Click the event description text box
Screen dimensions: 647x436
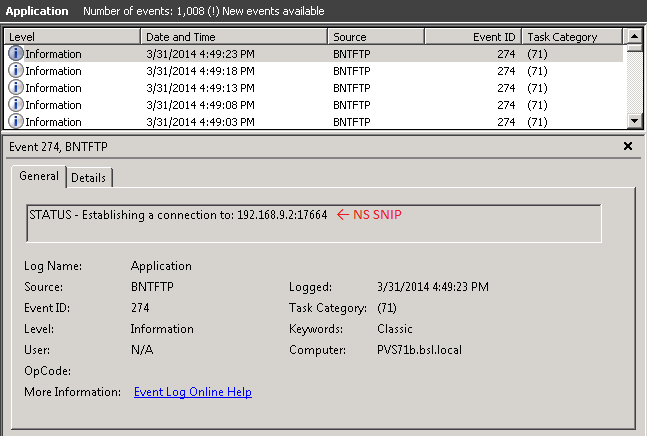pos(315,223)
